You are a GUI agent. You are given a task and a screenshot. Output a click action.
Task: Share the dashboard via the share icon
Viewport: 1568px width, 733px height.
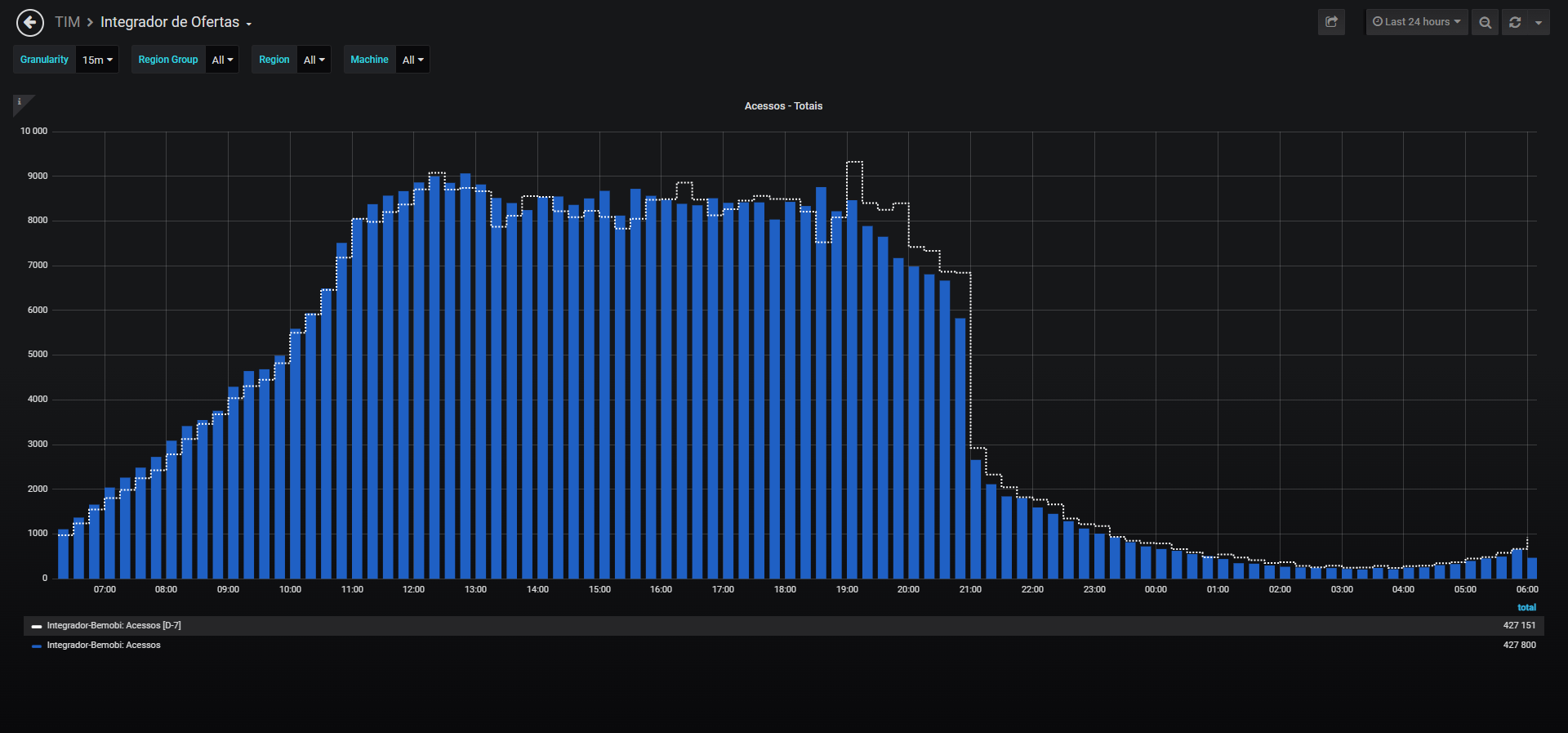click(x=1331, y=22)
